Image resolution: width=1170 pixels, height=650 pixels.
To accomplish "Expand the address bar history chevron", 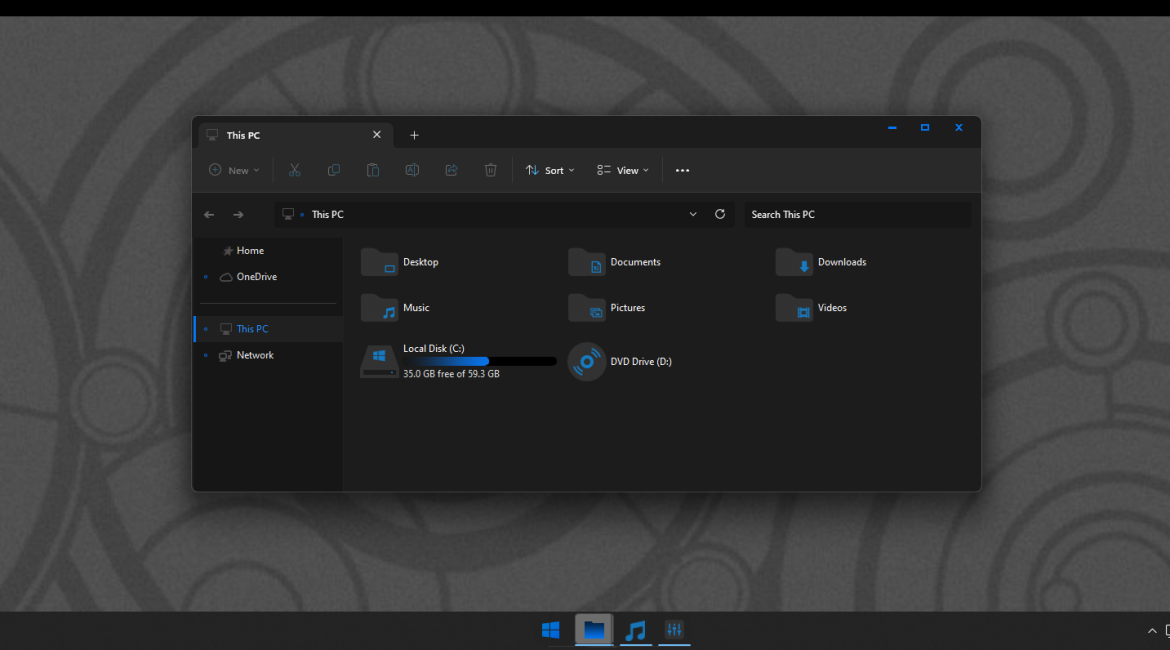I will coord(693,214).
